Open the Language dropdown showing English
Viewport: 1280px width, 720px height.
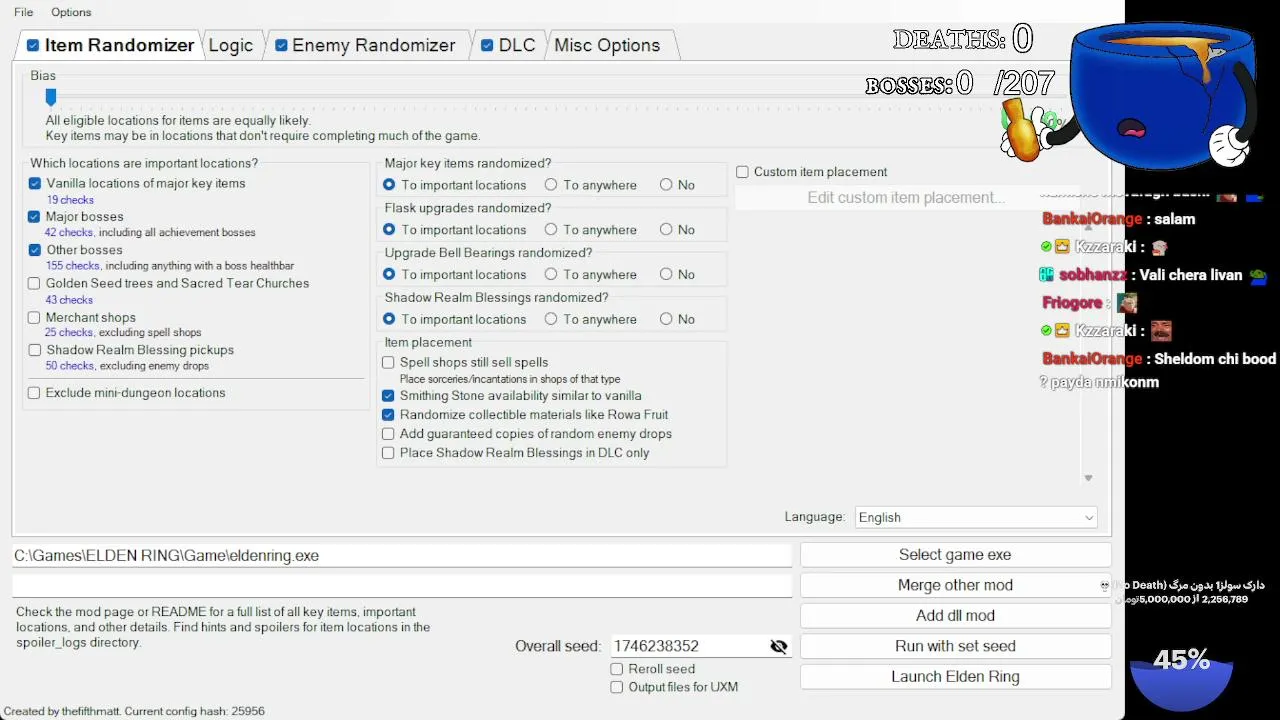click(976, 517)
